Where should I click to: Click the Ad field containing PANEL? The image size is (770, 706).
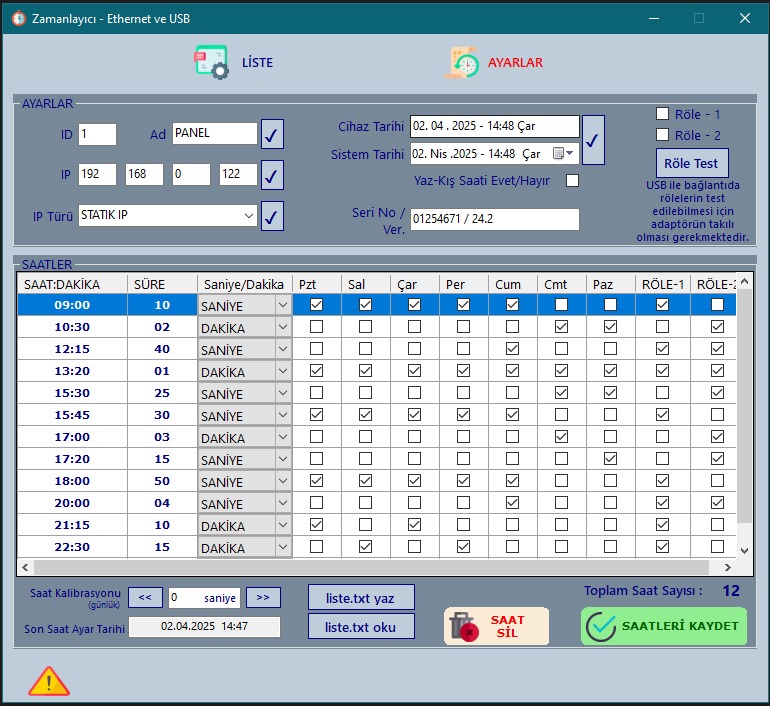[215, 134]
